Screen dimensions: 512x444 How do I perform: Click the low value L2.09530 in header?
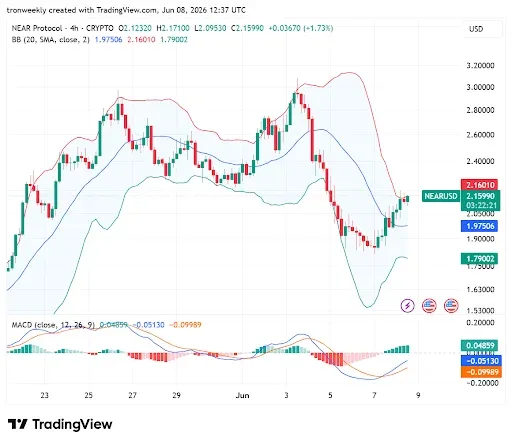point(210,28)
